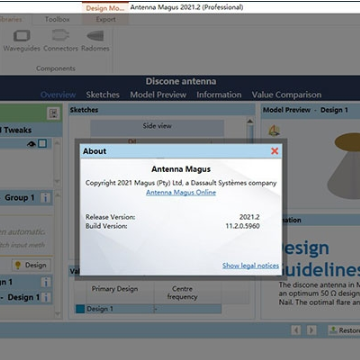
Task: Click the Tweaks panel heading
Action: (17, 130)
